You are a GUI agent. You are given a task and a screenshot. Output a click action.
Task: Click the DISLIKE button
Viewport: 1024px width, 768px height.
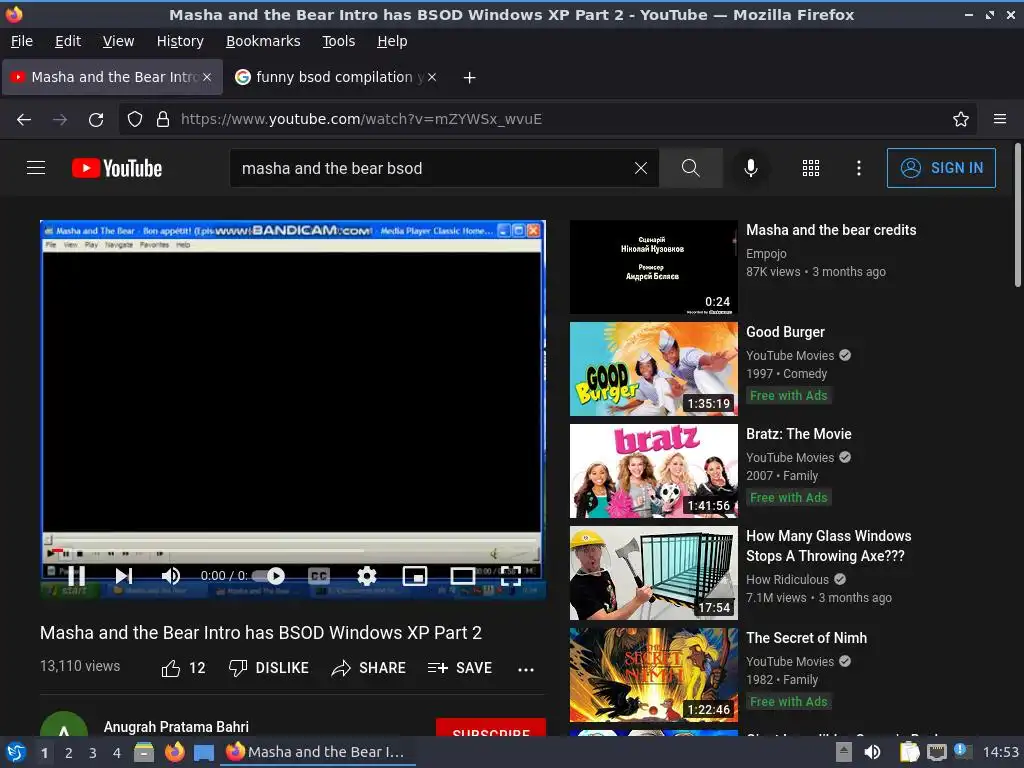coord(268,668)
